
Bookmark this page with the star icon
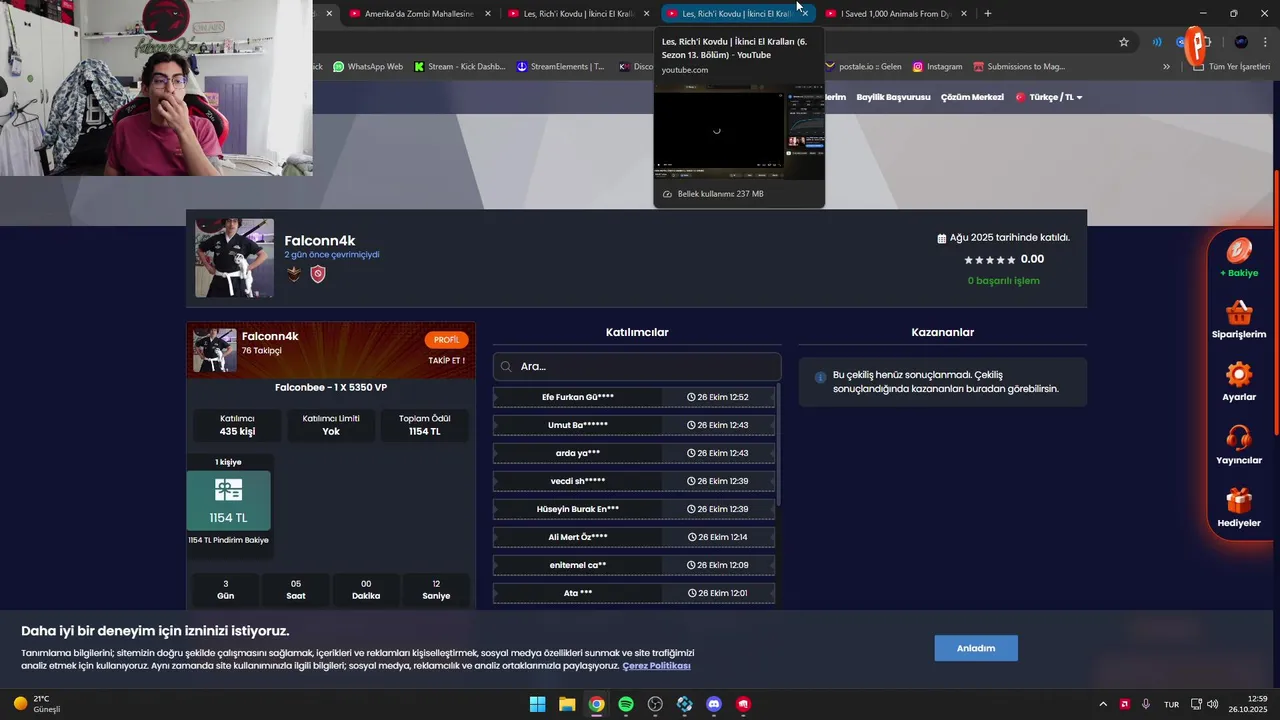1124,42
